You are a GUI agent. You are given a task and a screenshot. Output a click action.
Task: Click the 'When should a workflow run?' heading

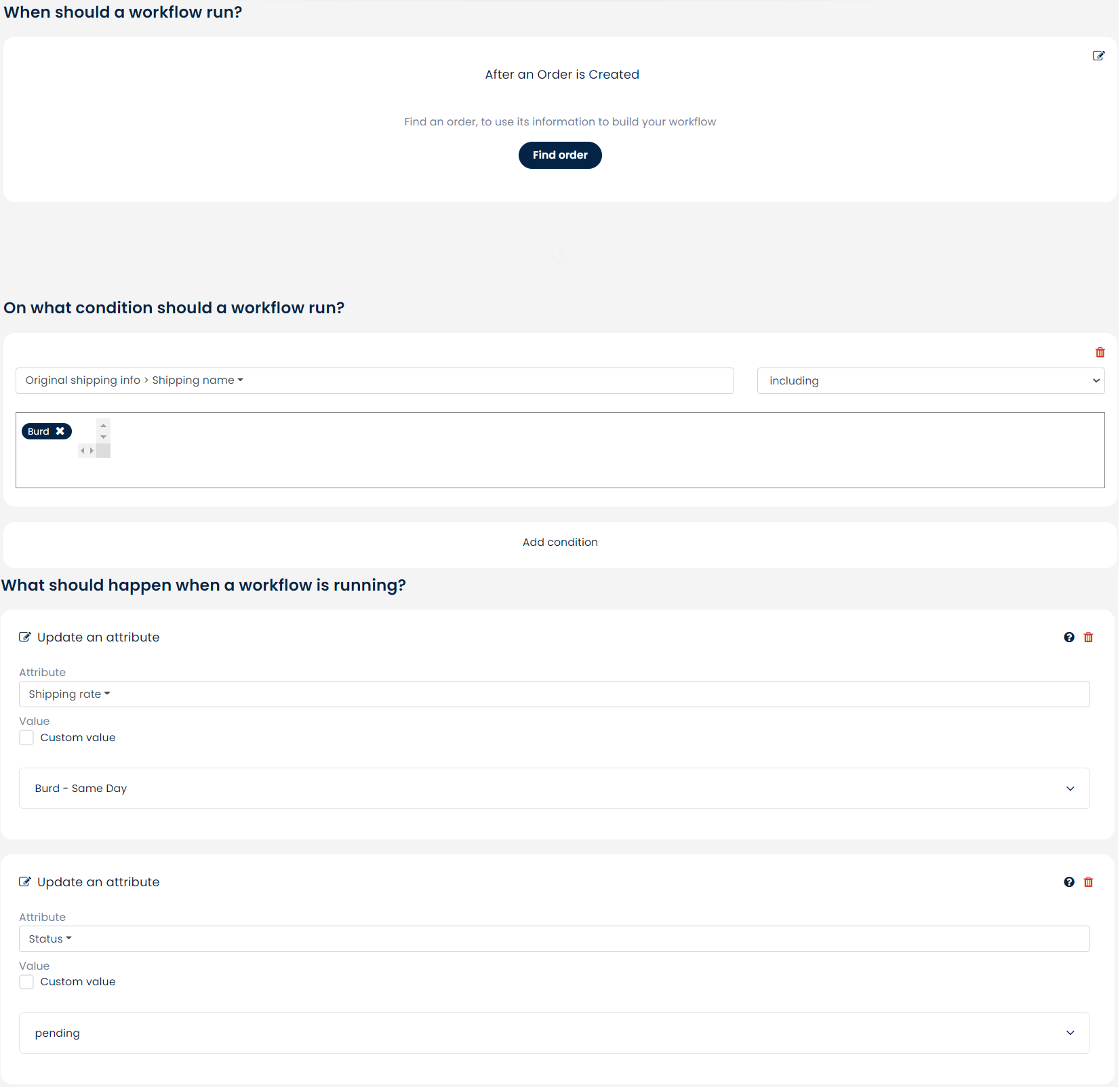click(123, 12)
